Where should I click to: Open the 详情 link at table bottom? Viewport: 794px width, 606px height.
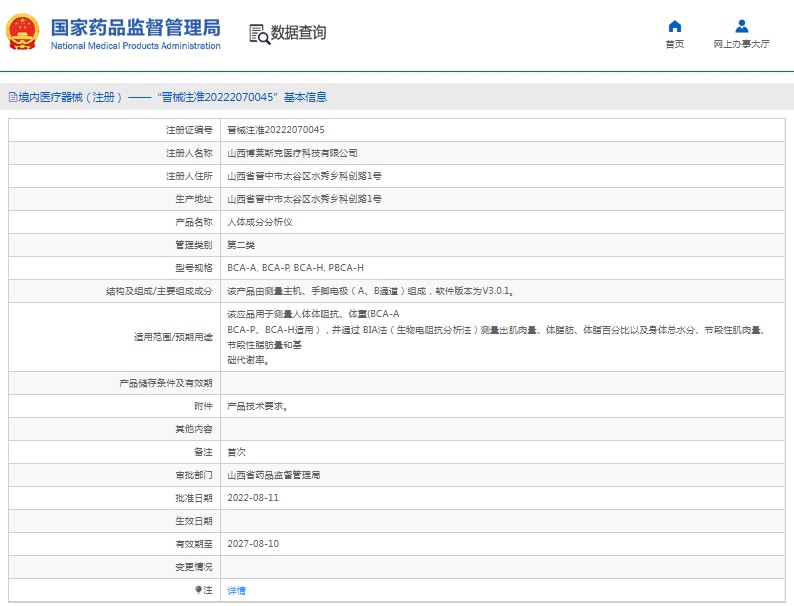pyautogui.click(x=236, y=590)
